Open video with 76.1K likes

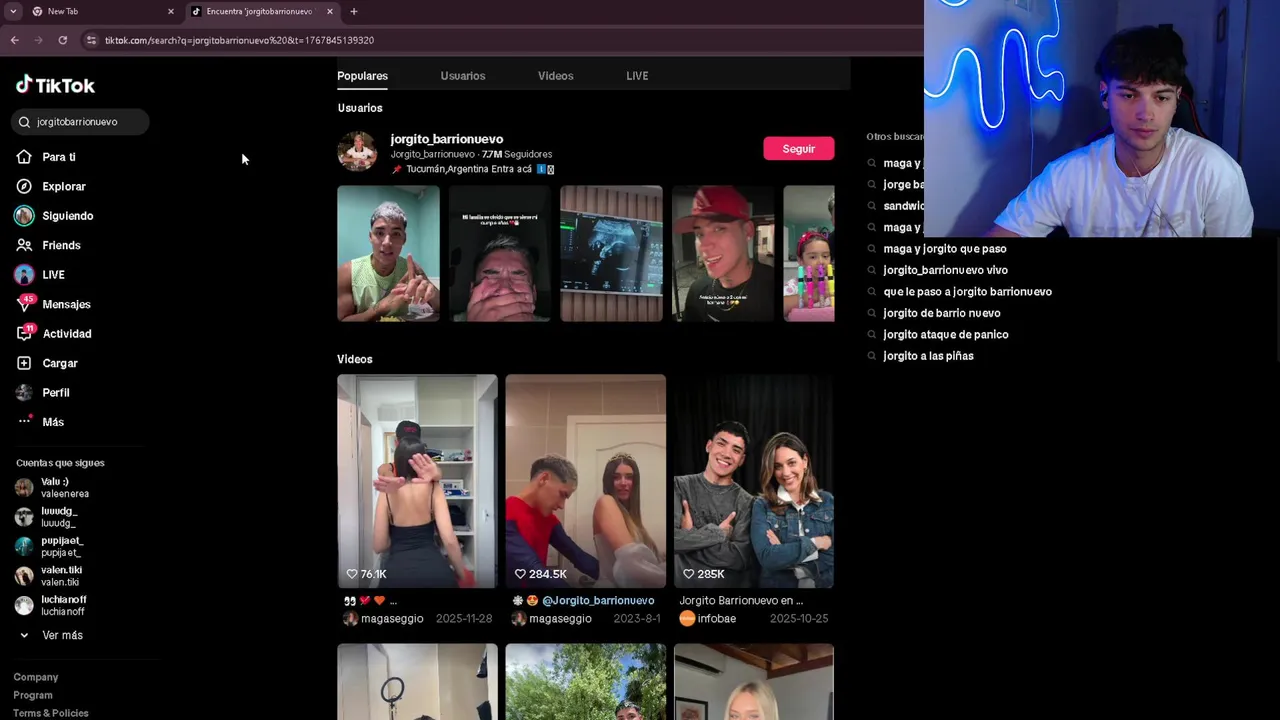click(x=417, y=481)
